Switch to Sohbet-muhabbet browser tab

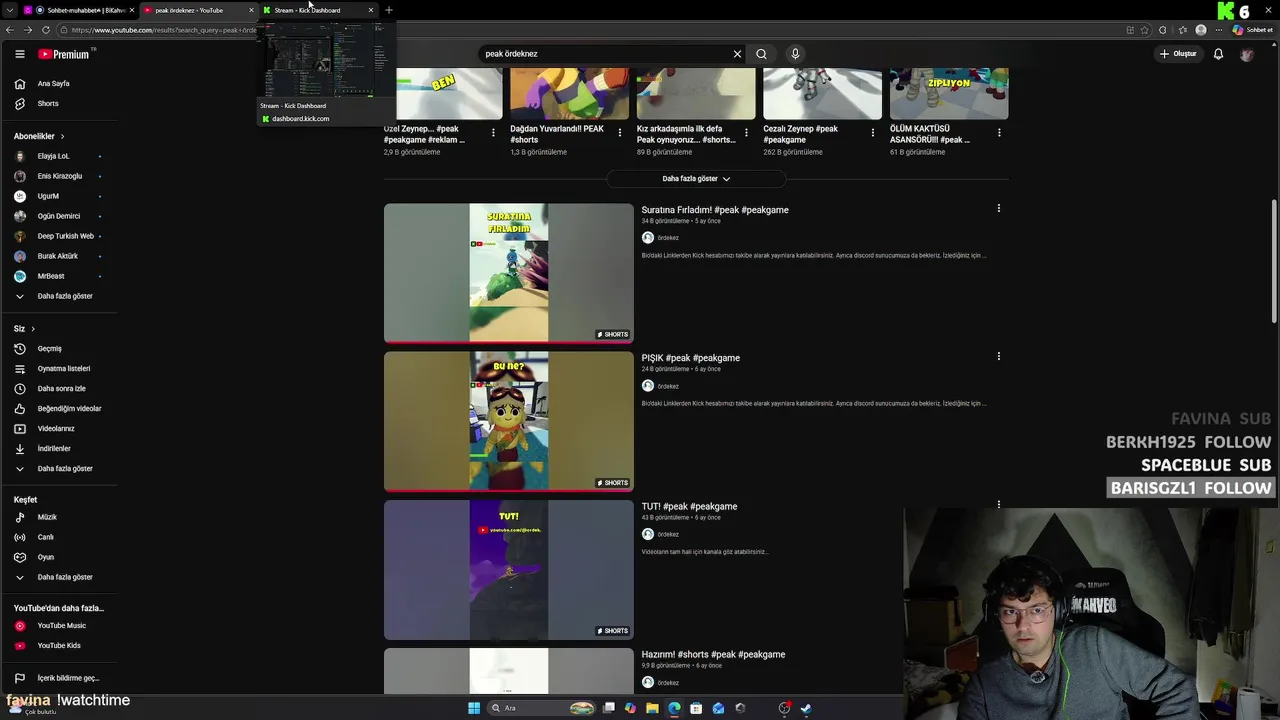pos(80,10)
